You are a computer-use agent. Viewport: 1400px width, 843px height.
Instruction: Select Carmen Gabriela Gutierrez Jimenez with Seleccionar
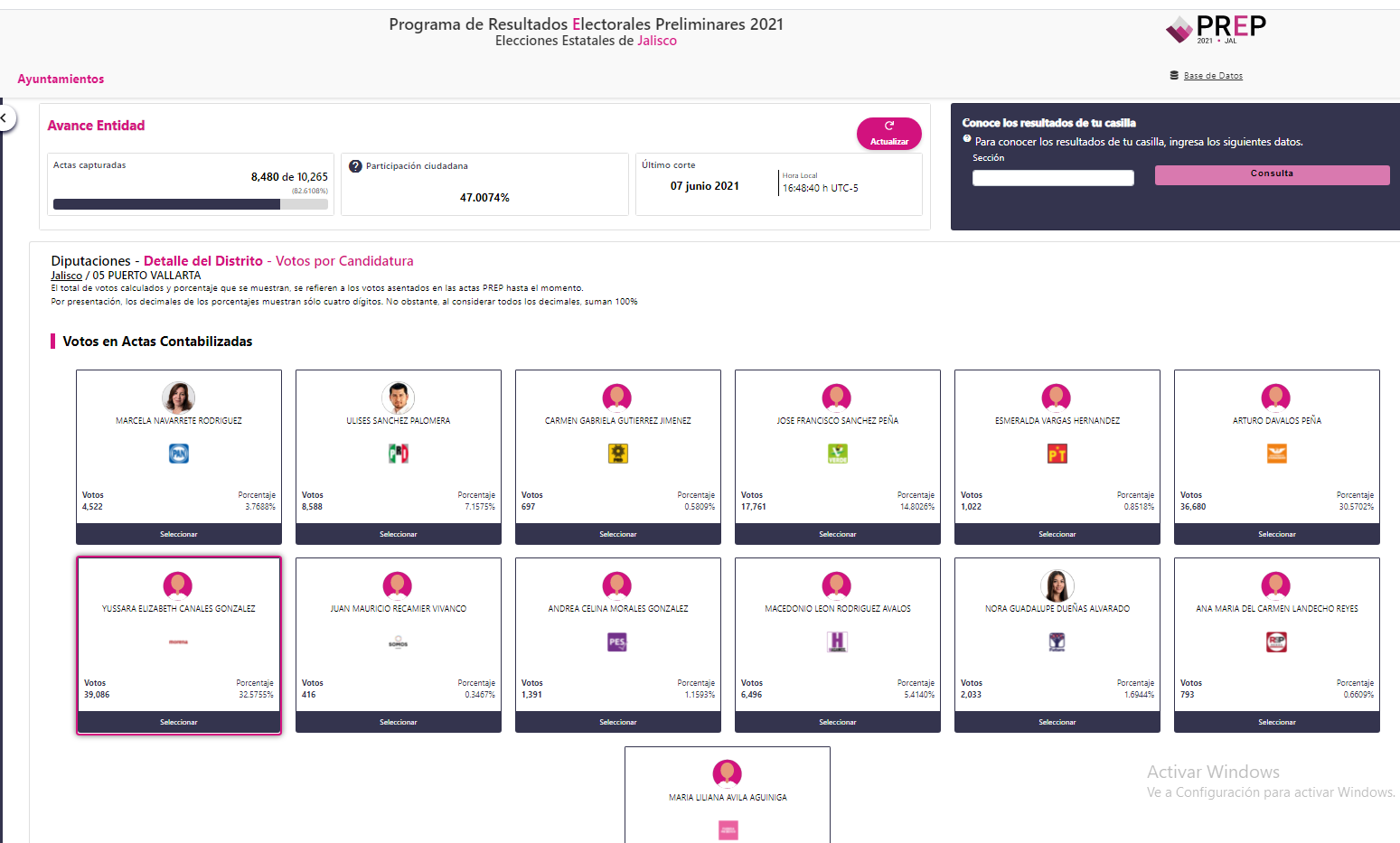tap(618, 534)
